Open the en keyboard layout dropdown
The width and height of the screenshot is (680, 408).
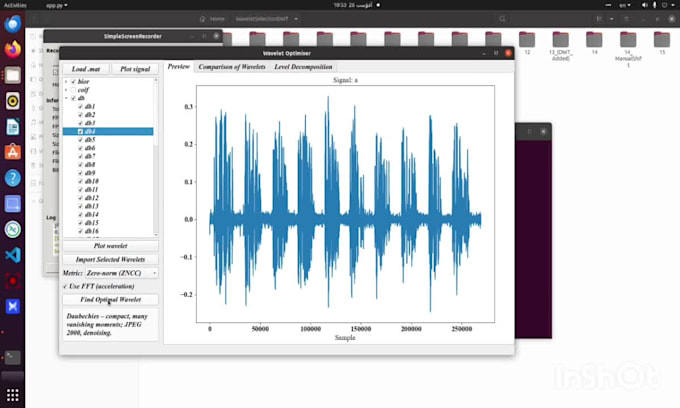click(625, 5)
